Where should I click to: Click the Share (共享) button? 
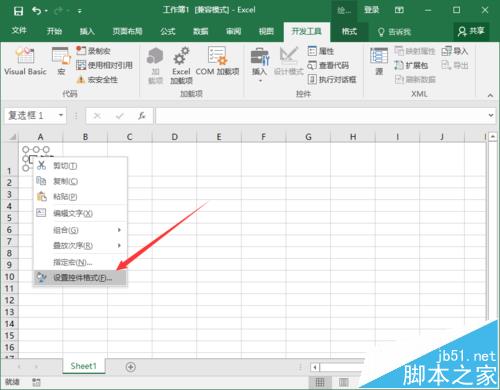tap(471, 31)
